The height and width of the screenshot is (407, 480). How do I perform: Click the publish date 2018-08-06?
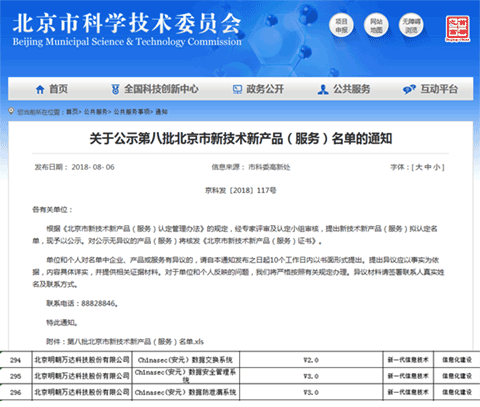click(x=93, y=167)
